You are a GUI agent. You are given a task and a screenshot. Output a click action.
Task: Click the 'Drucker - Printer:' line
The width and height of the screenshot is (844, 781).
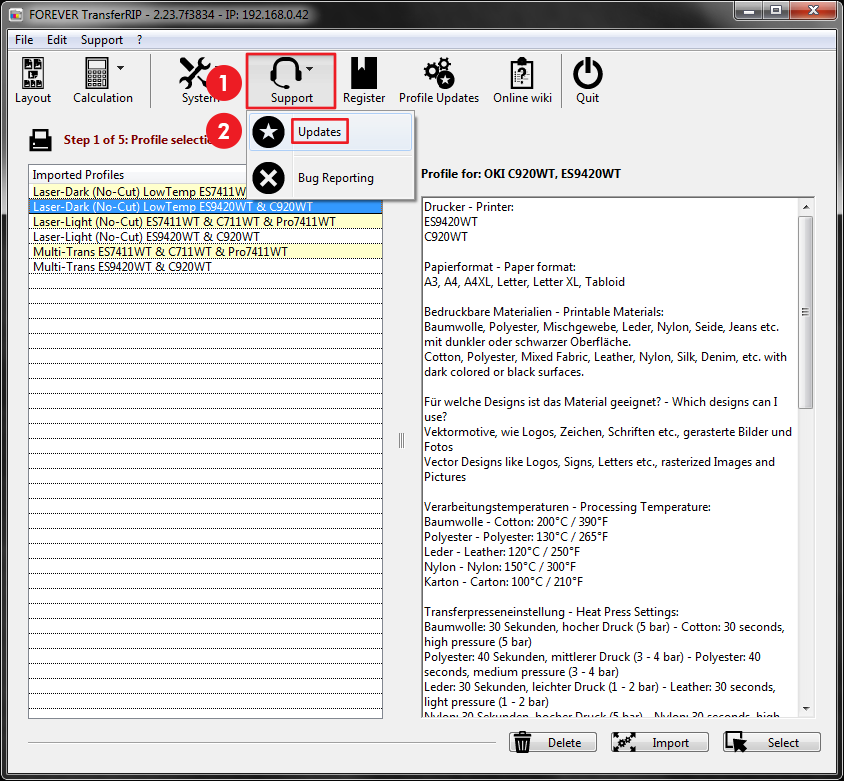(x=469, y=207)
